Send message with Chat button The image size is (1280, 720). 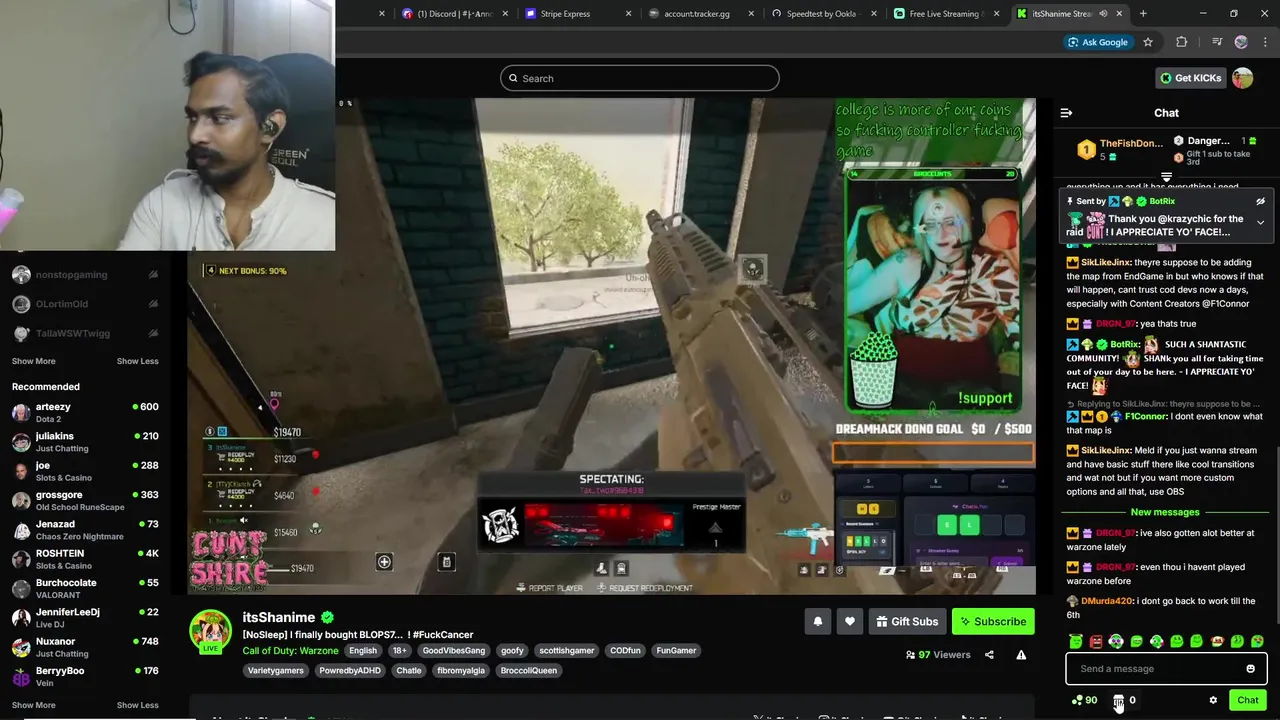coord(1247,700)
